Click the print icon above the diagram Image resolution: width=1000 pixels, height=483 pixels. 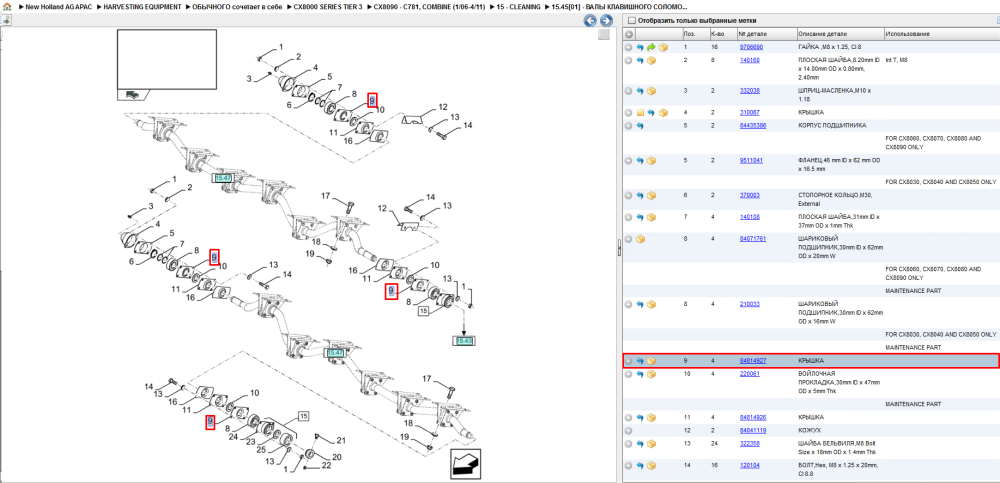coord(6,20)
